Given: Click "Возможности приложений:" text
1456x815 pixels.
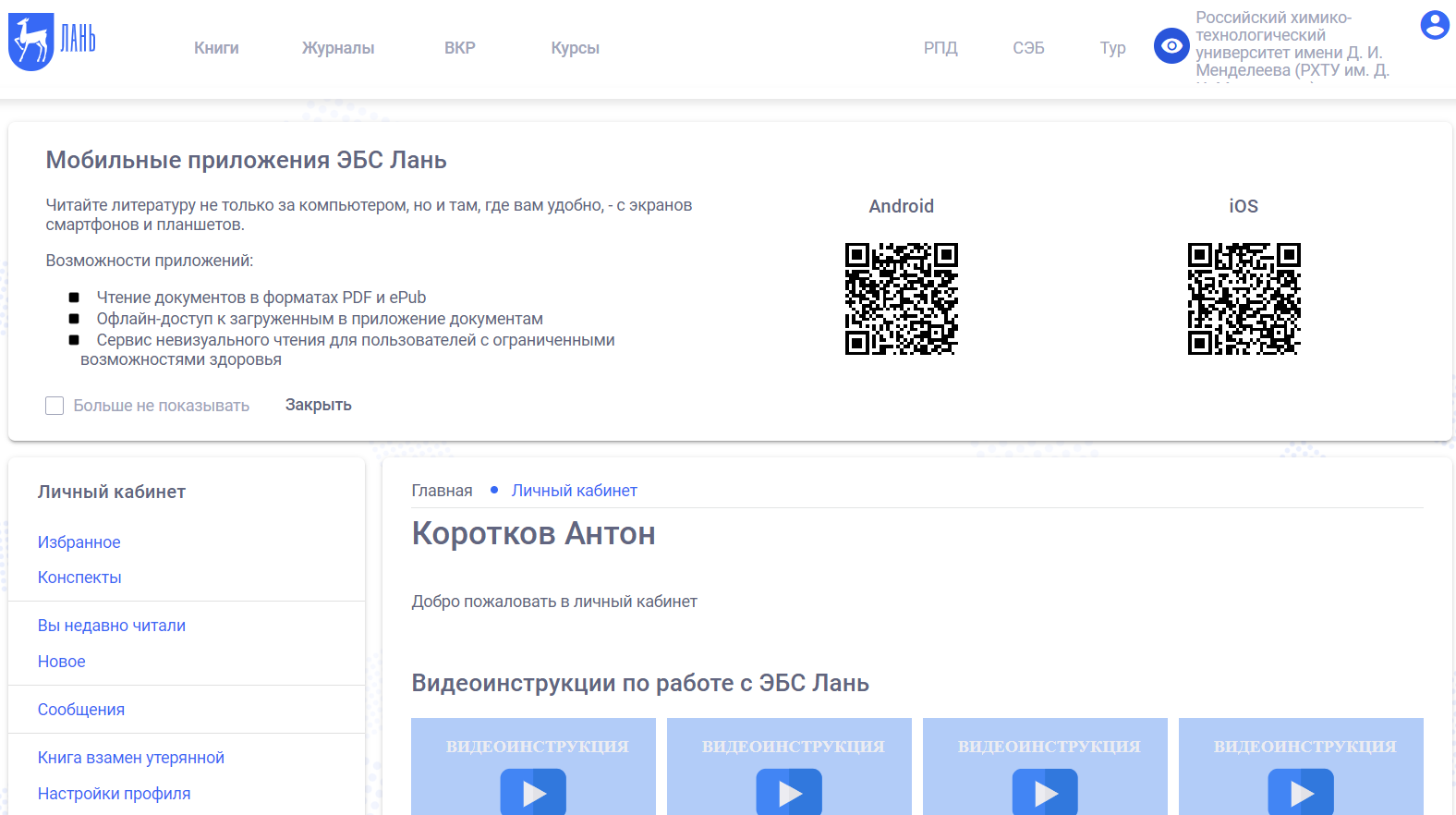Looking at the screenshot, I should tap(150, 261).
